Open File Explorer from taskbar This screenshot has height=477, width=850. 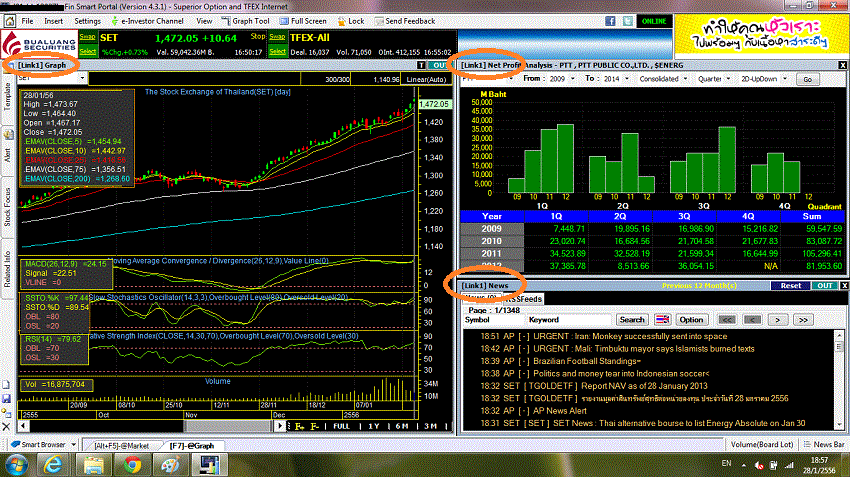[x=93, y=465]
